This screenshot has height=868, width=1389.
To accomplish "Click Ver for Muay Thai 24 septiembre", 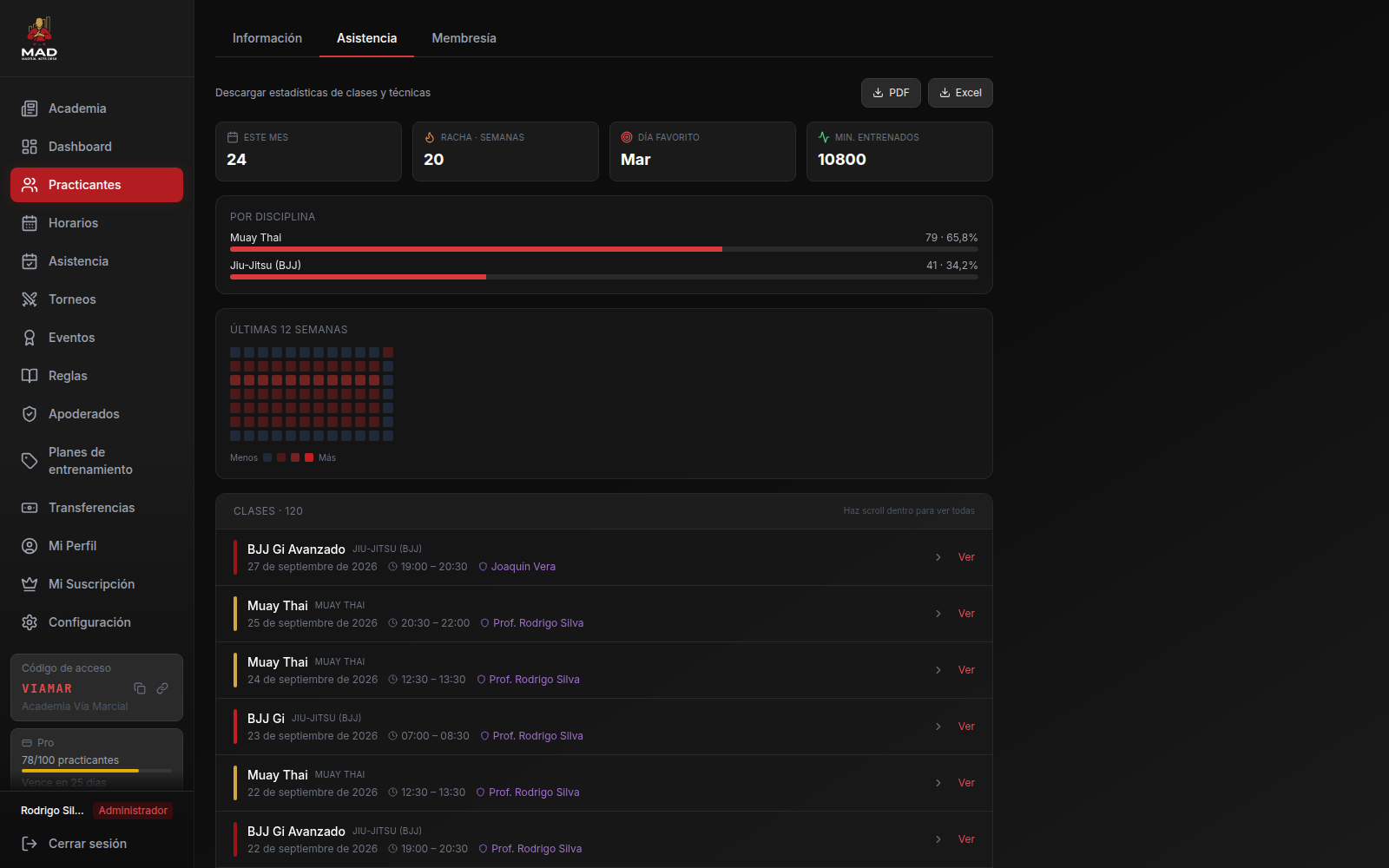I will click(966, 670).
